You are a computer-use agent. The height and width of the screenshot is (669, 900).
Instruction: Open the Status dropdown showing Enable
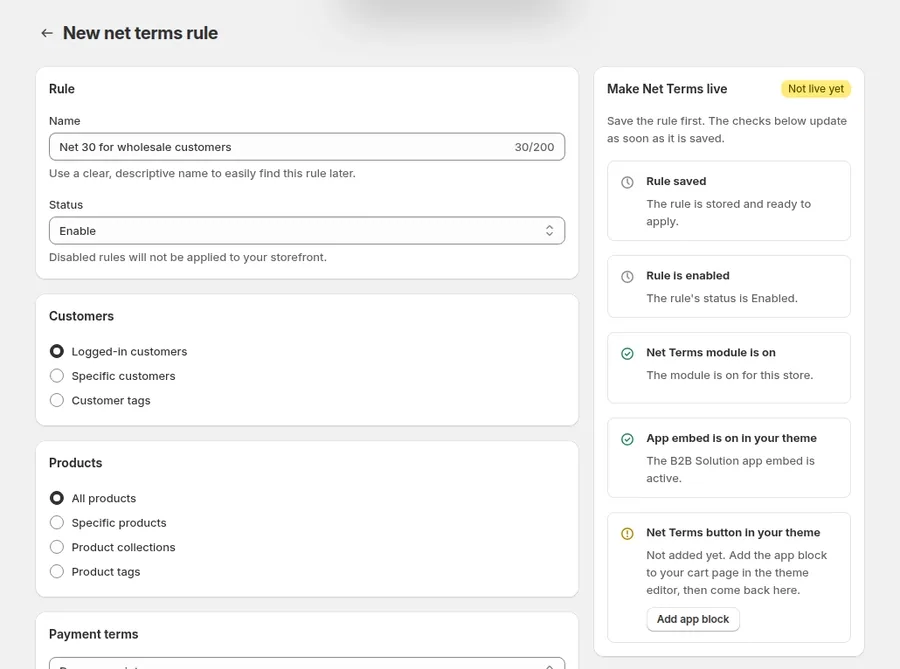click(307, 231)
